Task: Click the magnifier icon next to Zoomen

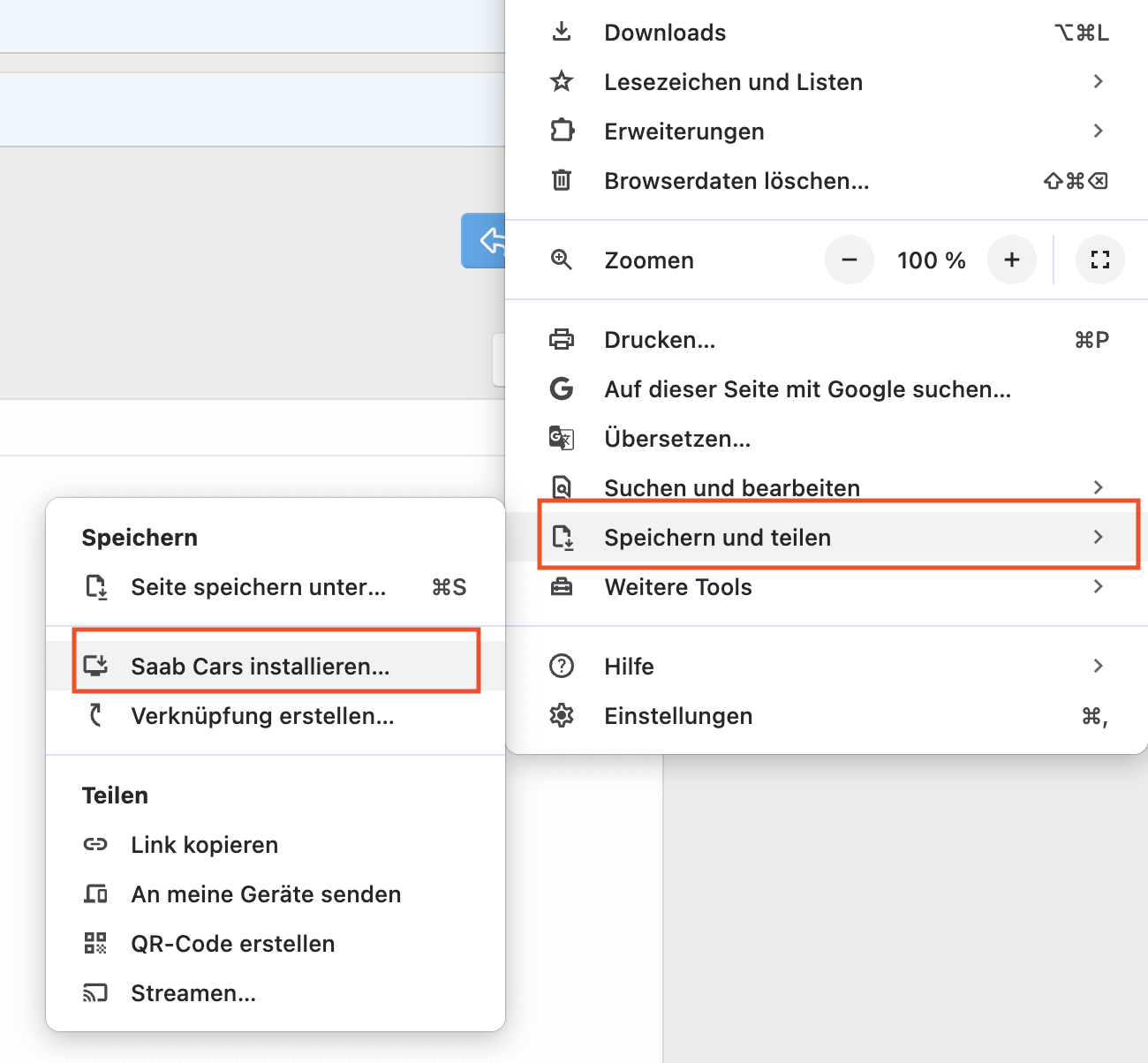Action: [562, 260]
